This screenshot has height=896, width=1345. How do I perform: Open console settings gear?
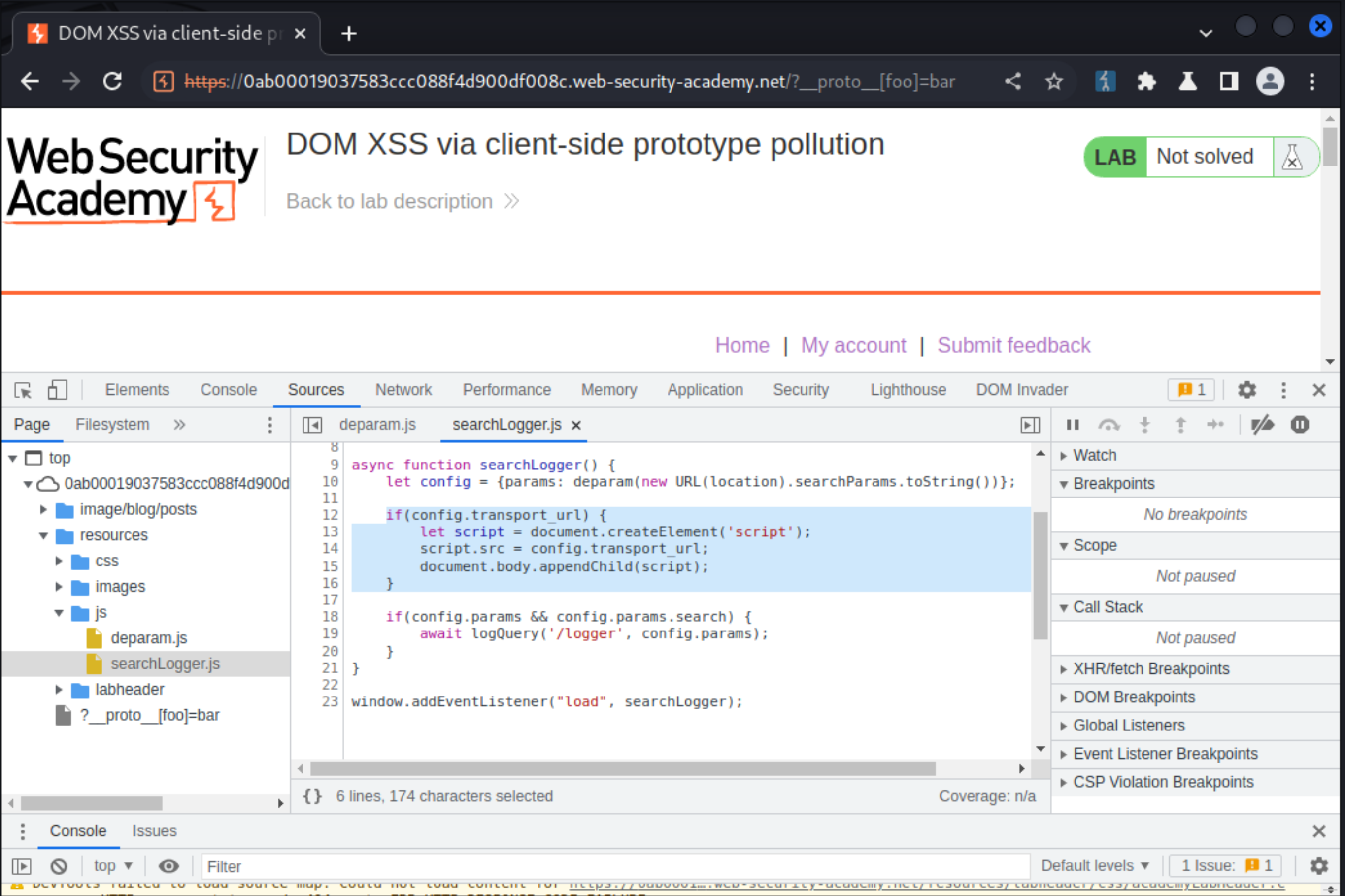[1319, 866]
